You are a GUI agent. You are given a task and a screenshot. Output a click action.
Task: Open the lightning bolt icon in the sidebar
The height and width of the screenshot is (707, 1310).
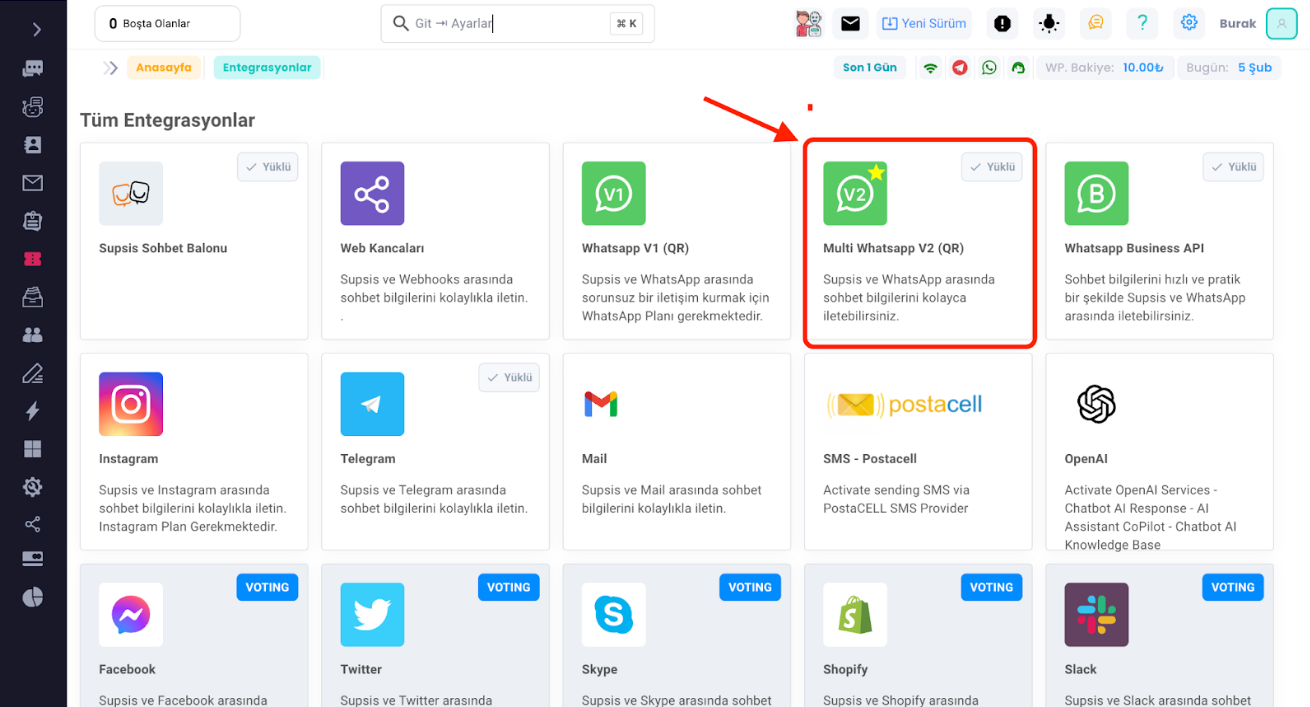(x=33, y=411)
